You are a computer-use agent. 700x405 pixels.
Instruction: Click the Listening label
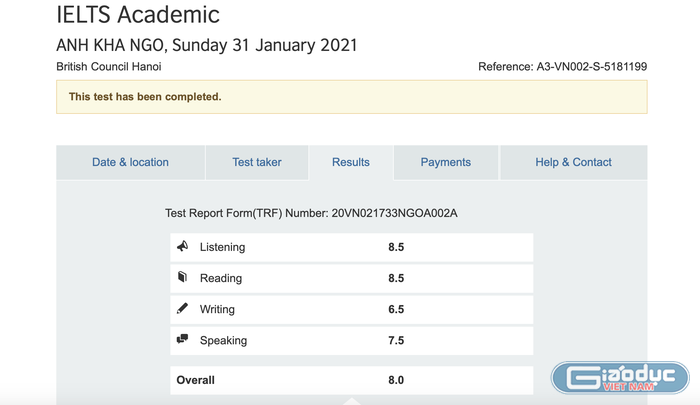pos(222,247)
